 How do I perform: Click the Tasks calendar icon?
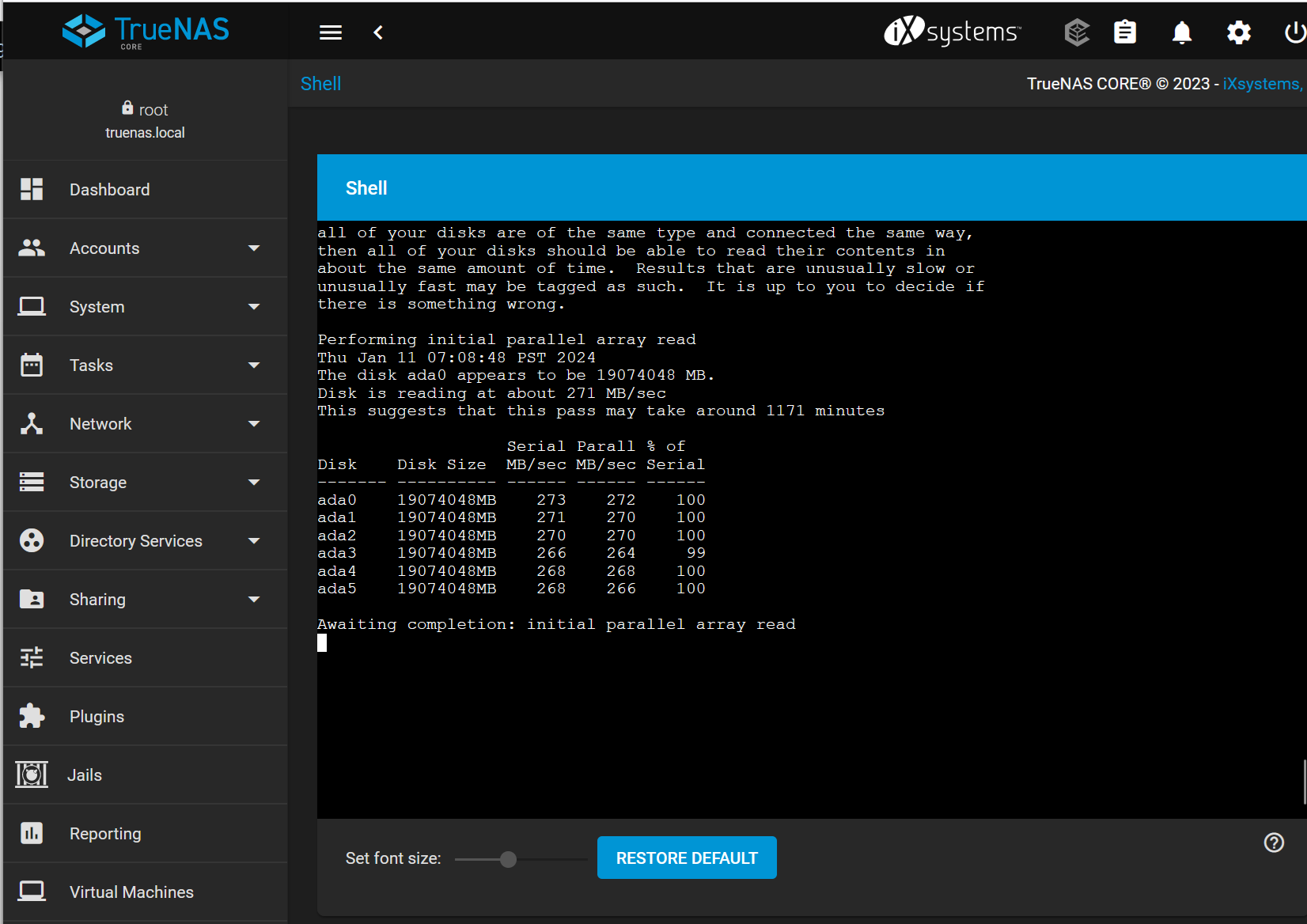coord(32,365)
